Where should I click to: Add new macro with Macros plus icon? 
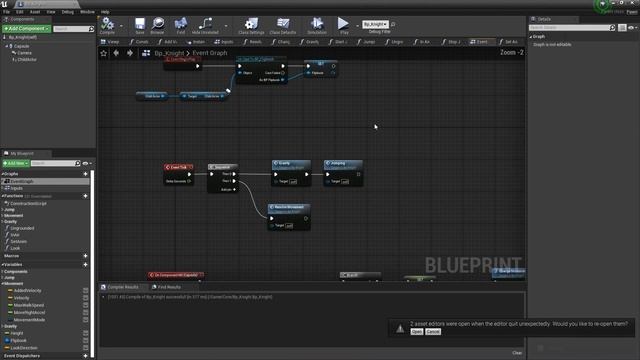[85, 256]
